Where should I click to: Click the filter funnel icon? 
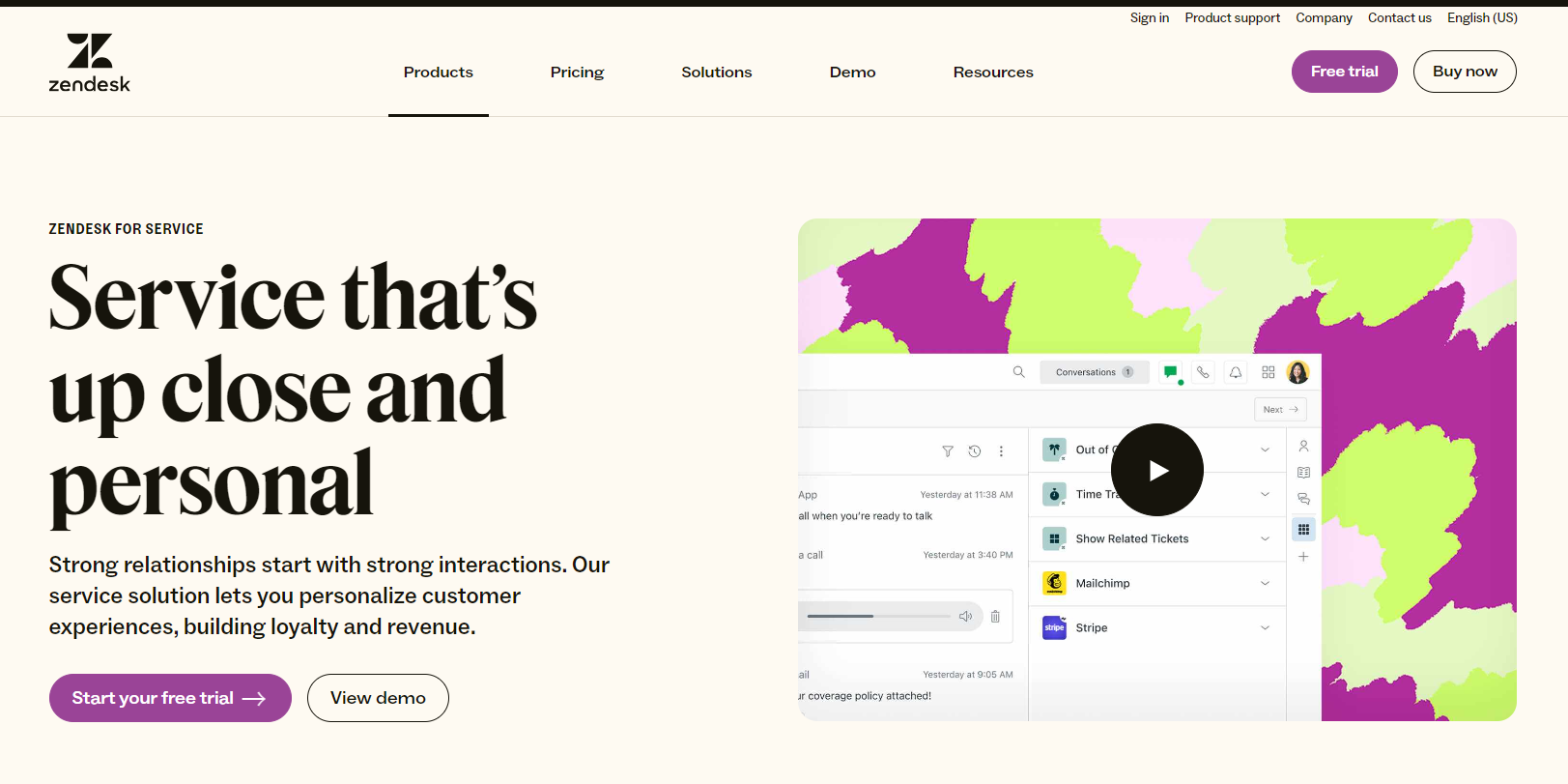(948, 451)
